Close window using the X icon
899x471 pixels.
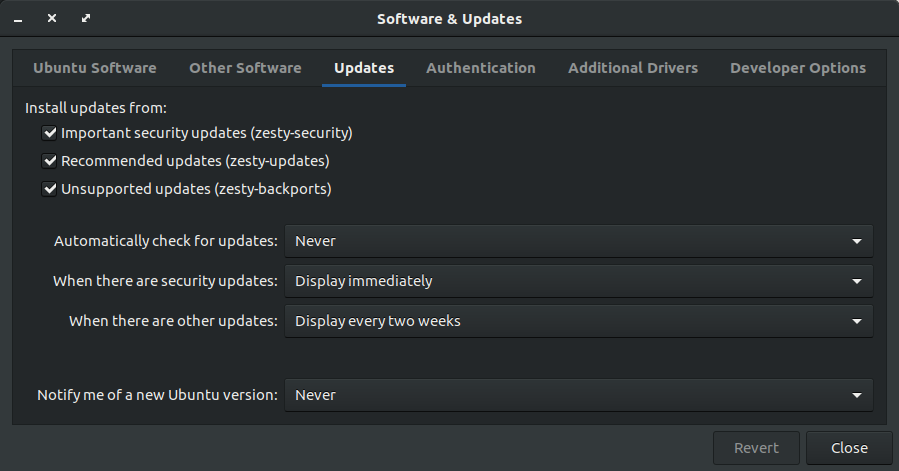(52, 18)
